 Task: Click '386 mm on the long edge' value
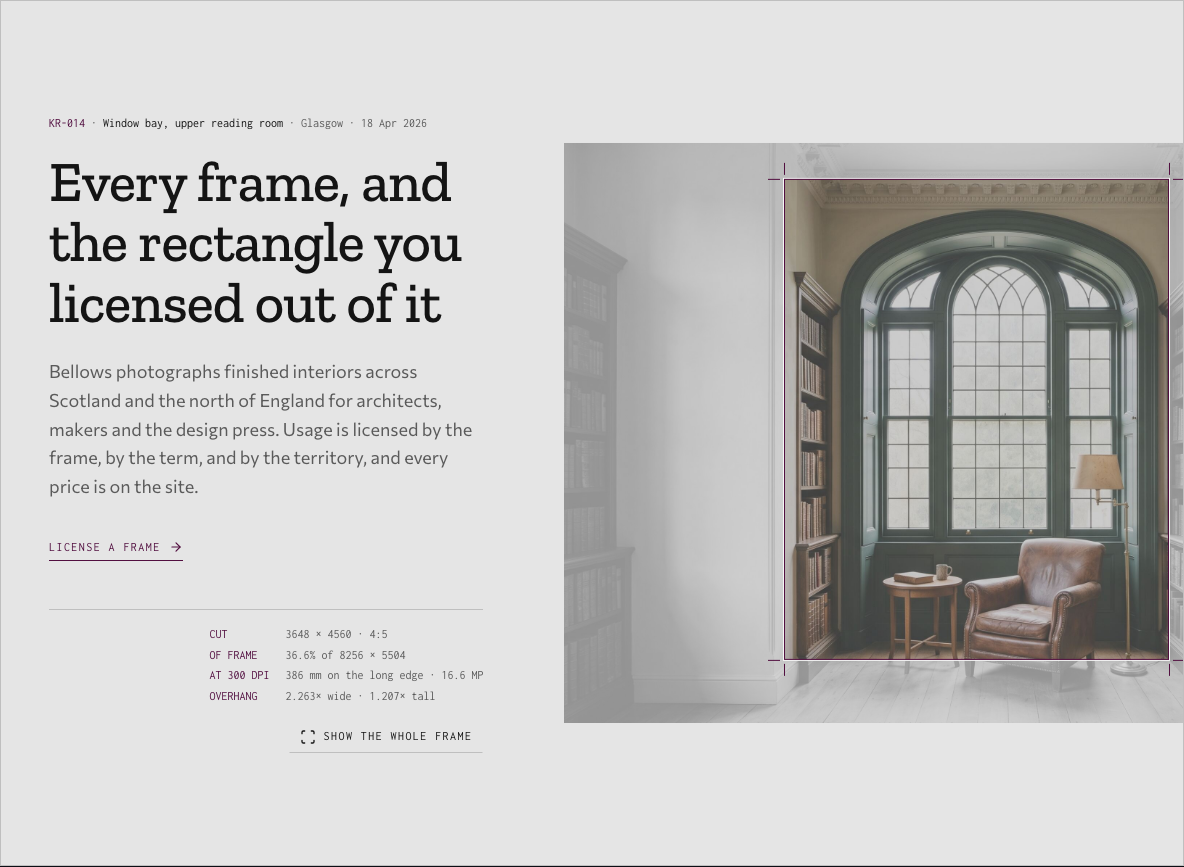pos(354,675)
